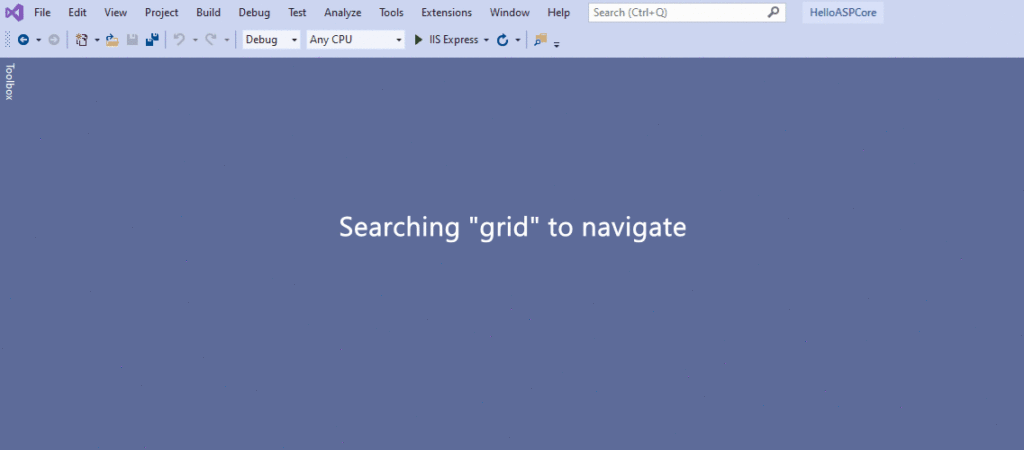Start debugging with green play icon
This screenshot has height=450, width=1024.
[x=419, y=40]
